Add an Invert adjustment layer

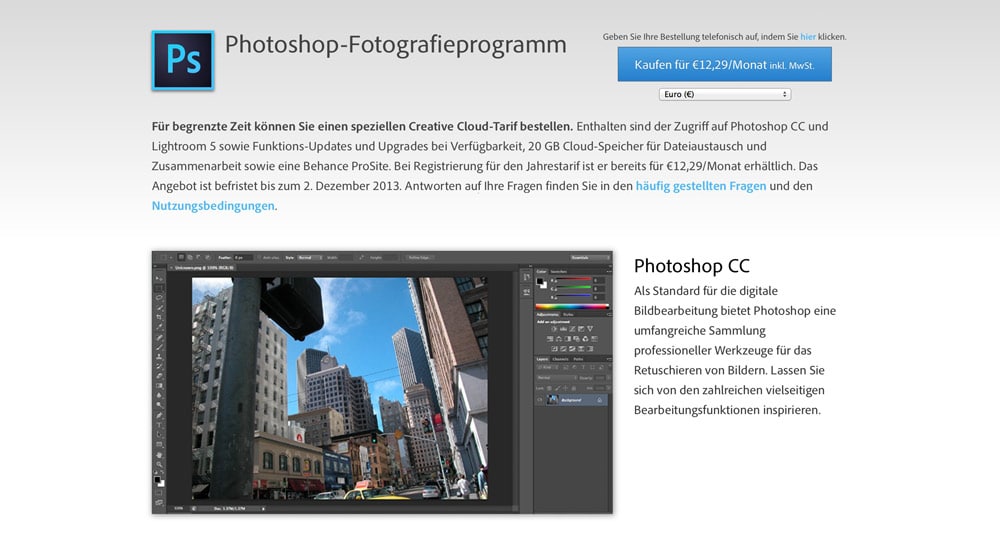554,349
